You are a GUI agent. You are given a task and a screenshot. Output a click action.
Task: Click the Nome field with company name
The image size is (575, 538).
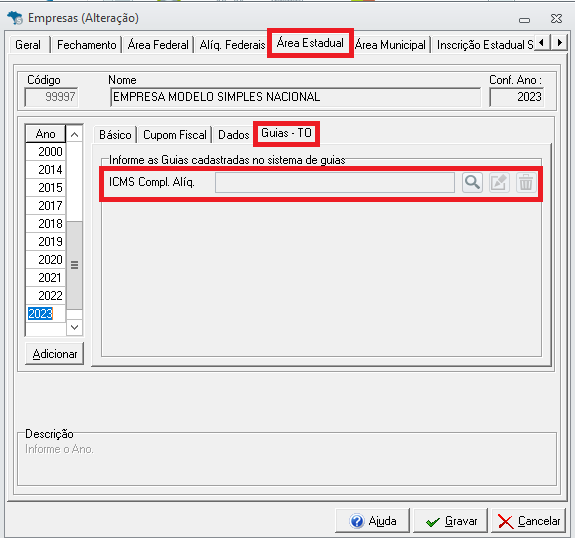pos(296,97)
